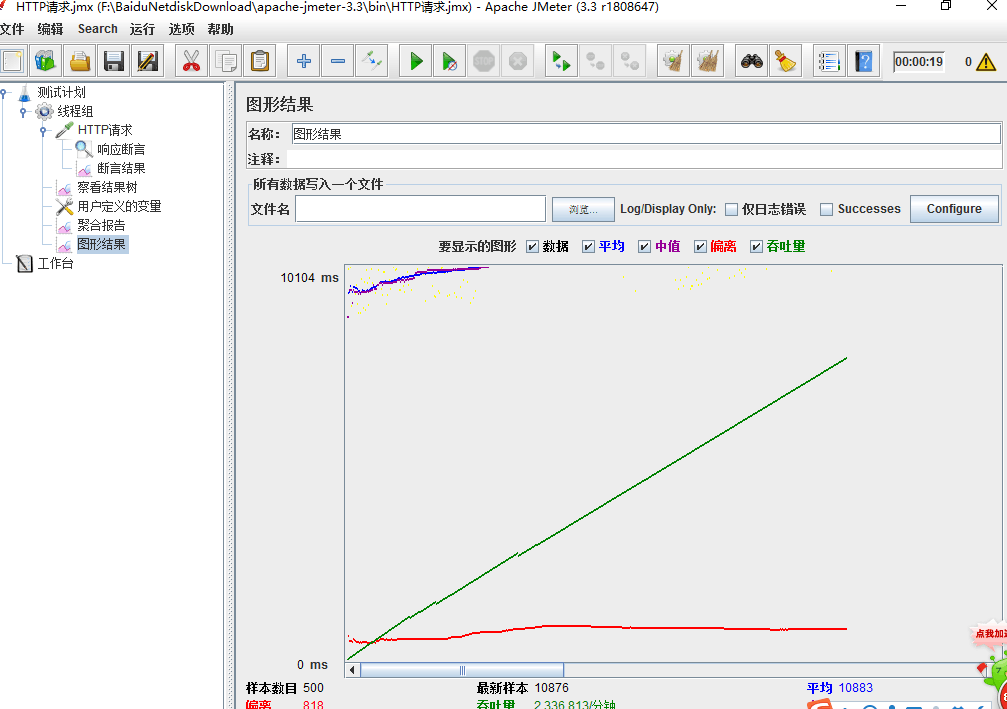
Task: Select 测试计划 in the tree
Action: (x=61, y=92)
